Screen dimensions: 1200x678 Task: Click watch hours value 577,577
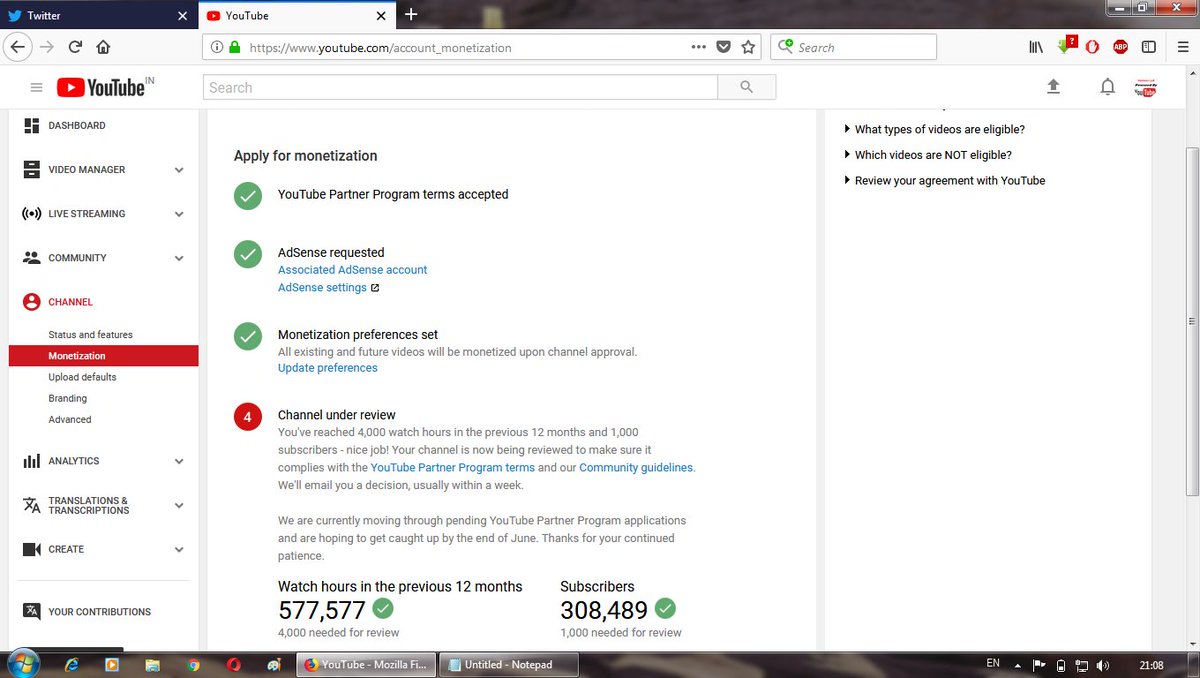click(322, 610)
